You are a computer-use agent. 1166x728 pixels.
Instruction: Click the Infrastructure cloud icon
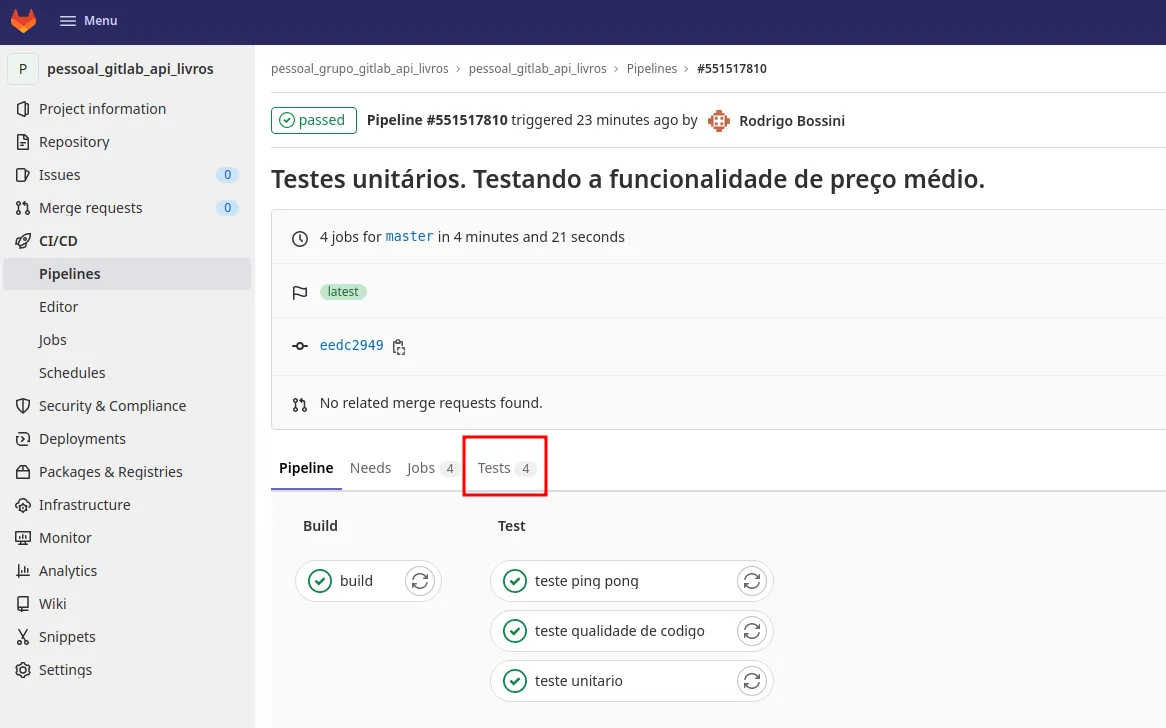coord(23,505)
